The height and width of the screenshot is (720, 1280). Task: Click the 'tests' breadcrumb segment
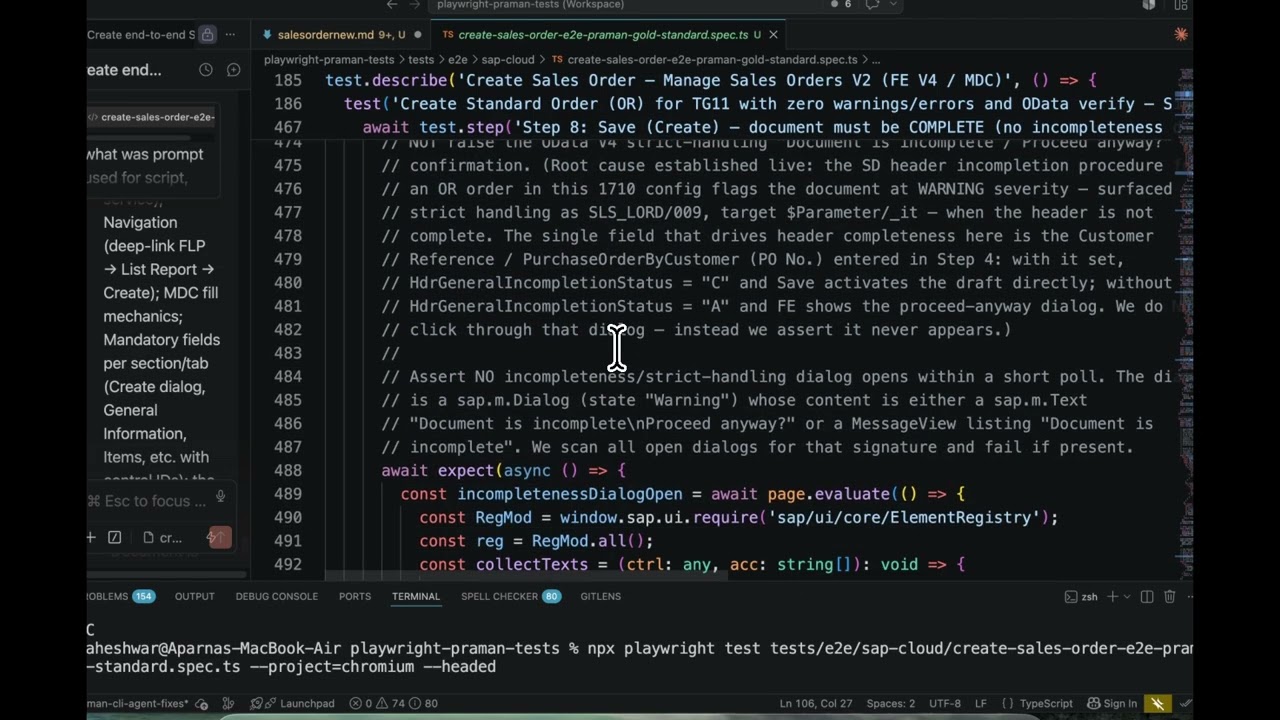click(x=421, y=60)
